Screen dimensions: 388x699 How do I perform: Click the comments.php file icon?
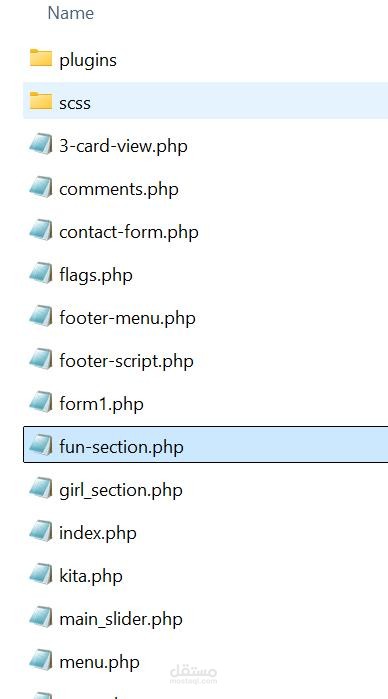click(x=41, y=187)
